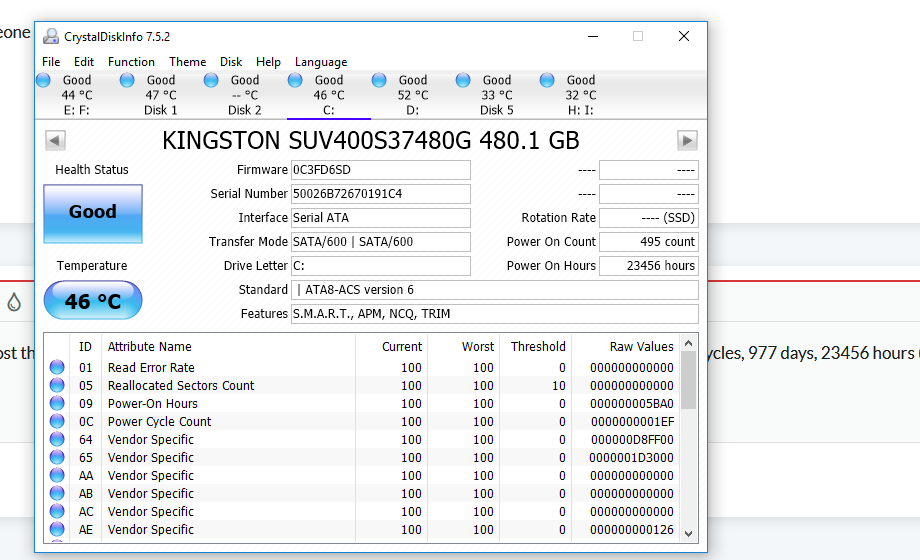Click the Good health status button
This screenshot has width=920, height=560.
pyautogui.click(x=93, y=214)
